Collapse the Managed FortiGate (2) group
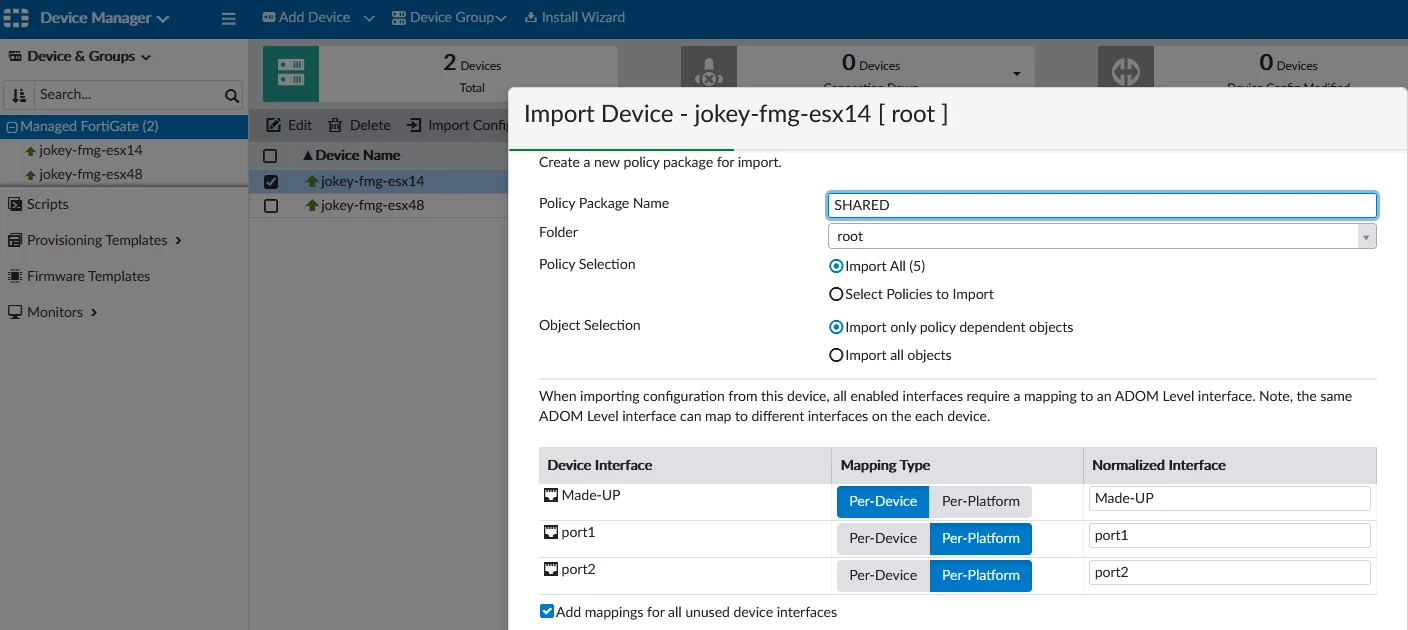 12,127
